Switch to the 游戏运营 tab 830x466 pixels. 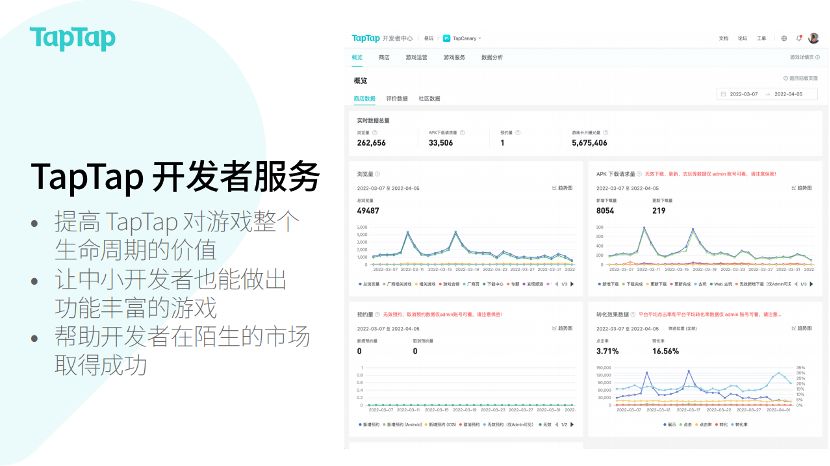click(417, 57)
